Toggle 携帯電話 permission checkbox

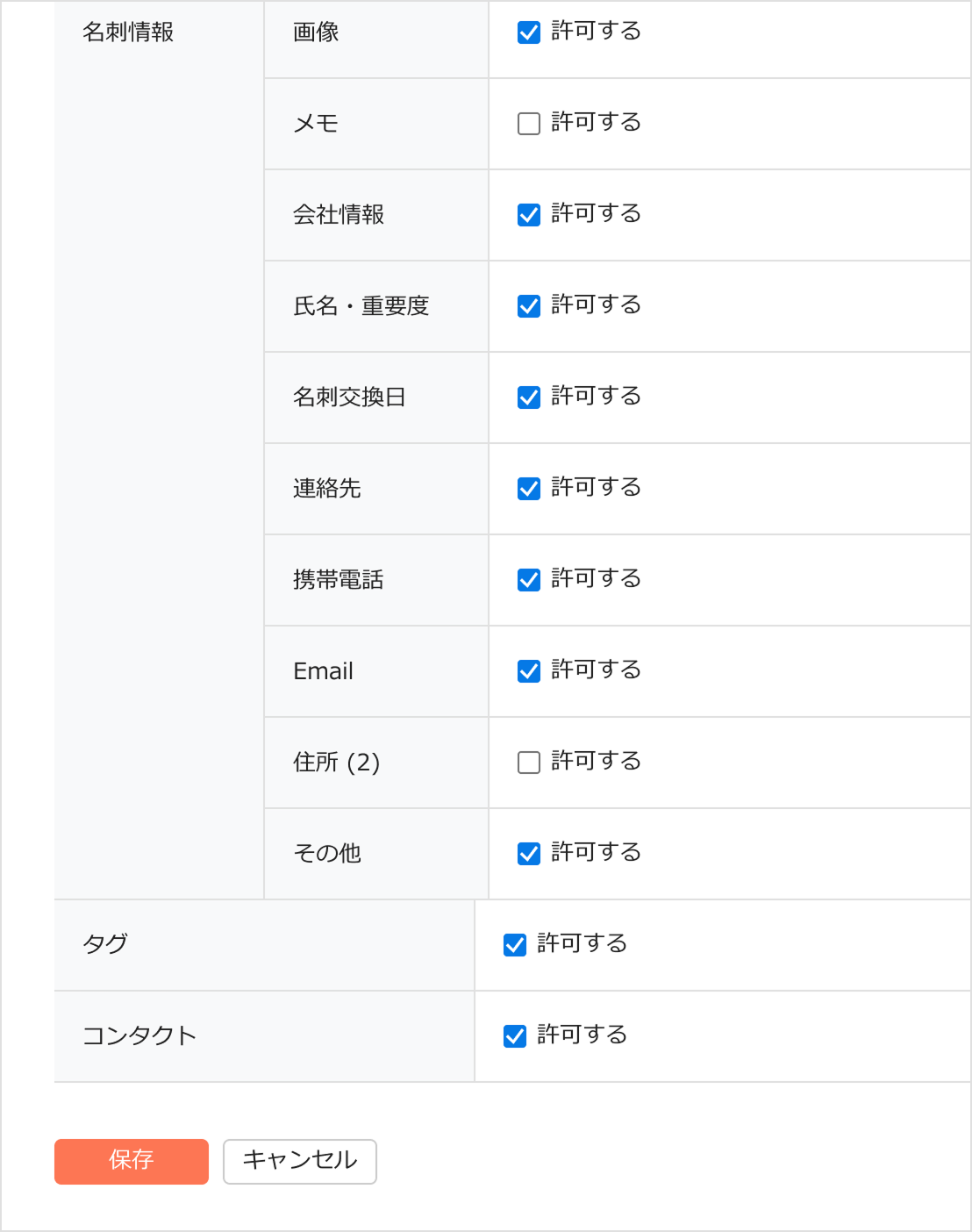click(529, 580)
